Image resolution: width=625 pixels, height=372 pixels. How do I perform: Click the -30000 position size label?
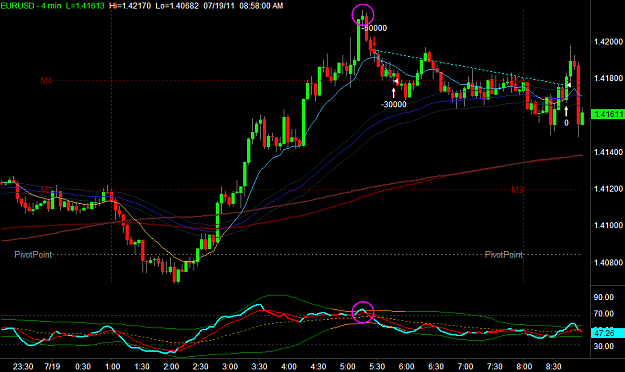pyautogui.click(x=394, y=104)
